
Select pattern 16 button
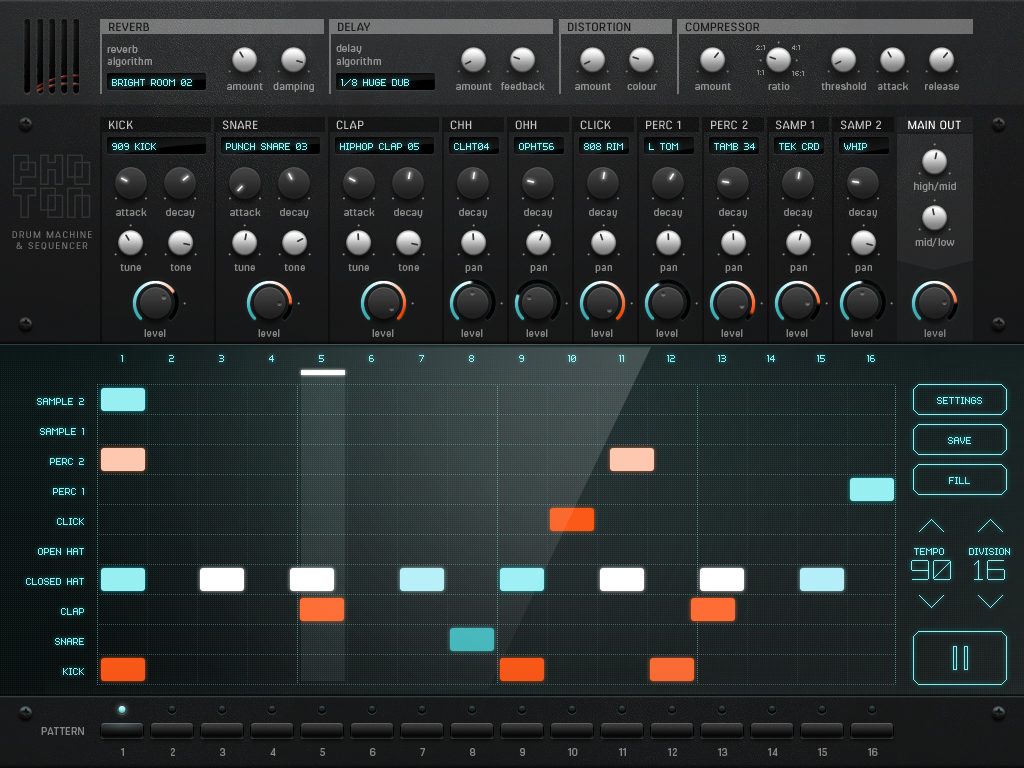872,731
